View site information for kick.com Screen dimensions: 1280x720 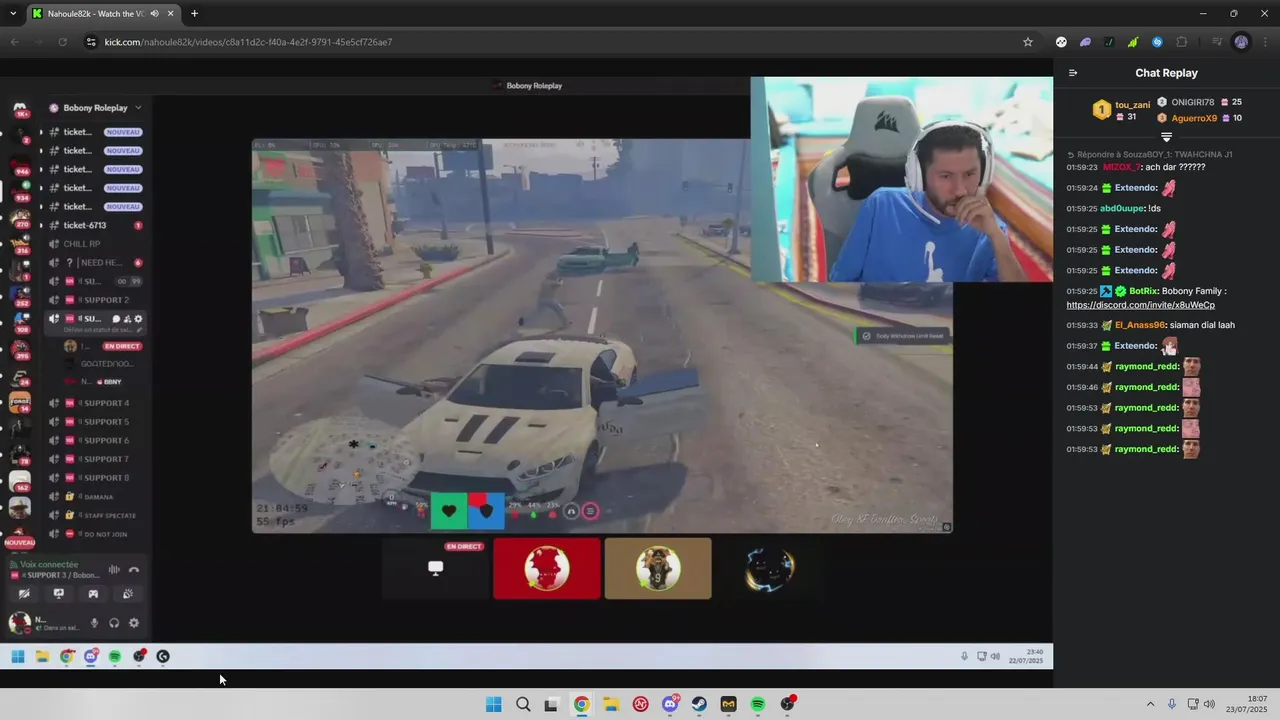pyautogui.click(x=91, y=42)
